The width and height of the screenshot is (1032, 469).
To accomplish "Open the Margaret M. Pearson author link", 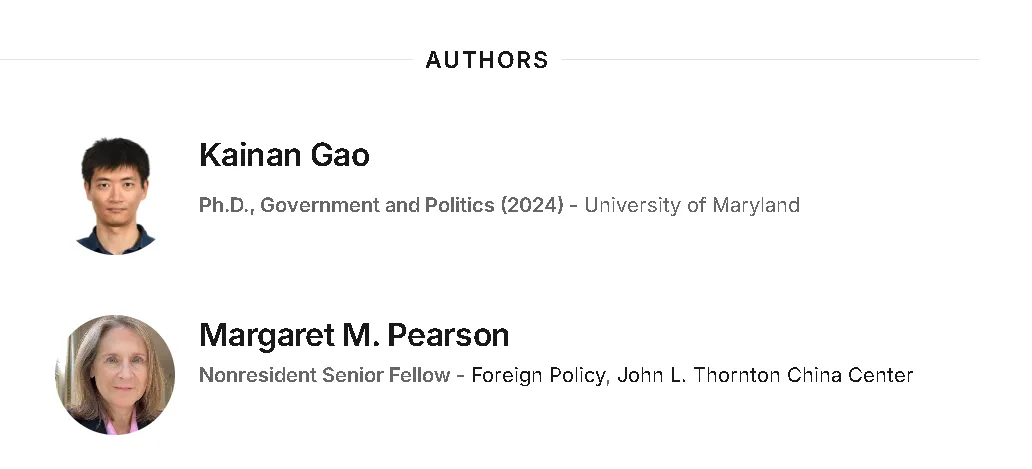I will click(354, 334).
